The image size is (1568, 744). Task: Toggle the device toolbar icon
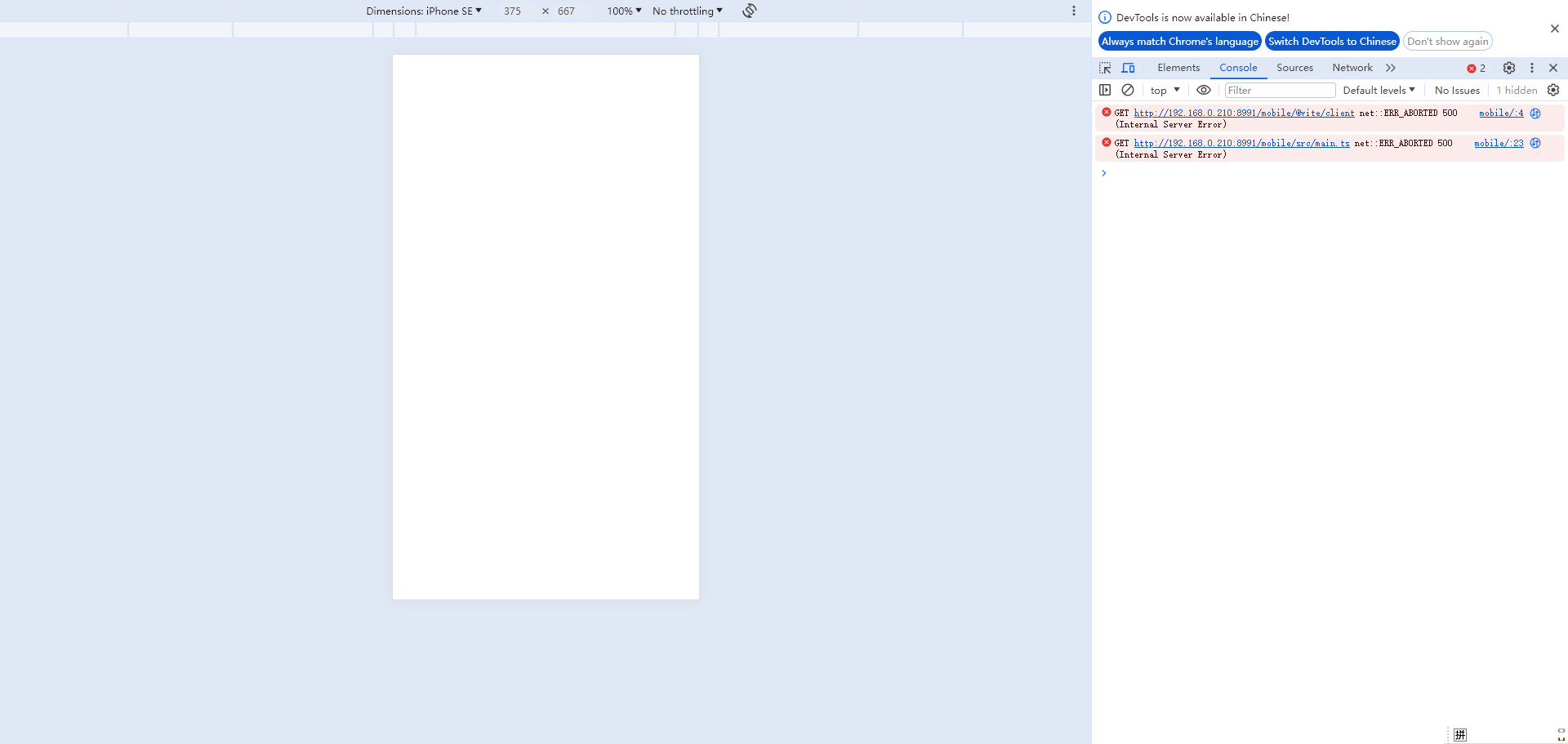pyautogui.click(x=1128, y=68)
